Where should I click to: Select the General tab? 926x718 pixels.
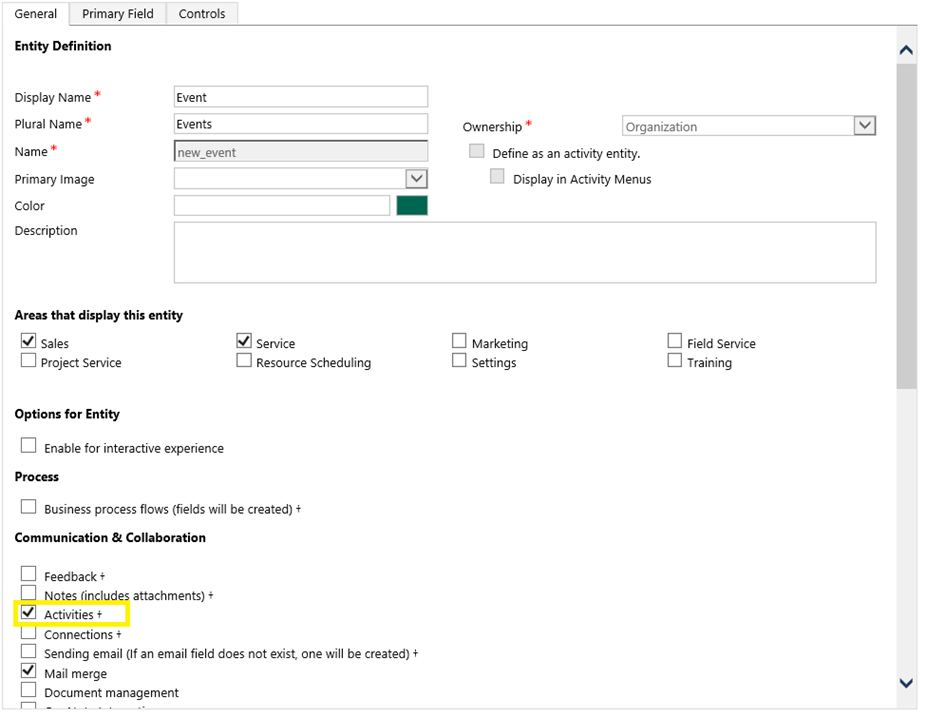pos(35,14)
